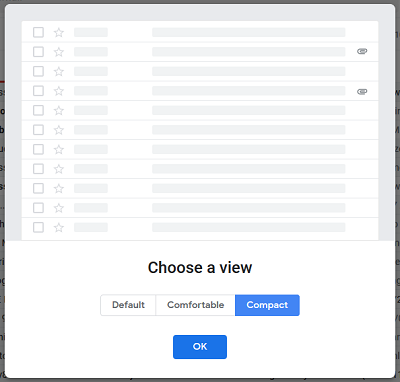Click the star icon in the ninth preview row
Image resolution: width=400 pixels, height=382 pixels.
[x=59, y=189]
